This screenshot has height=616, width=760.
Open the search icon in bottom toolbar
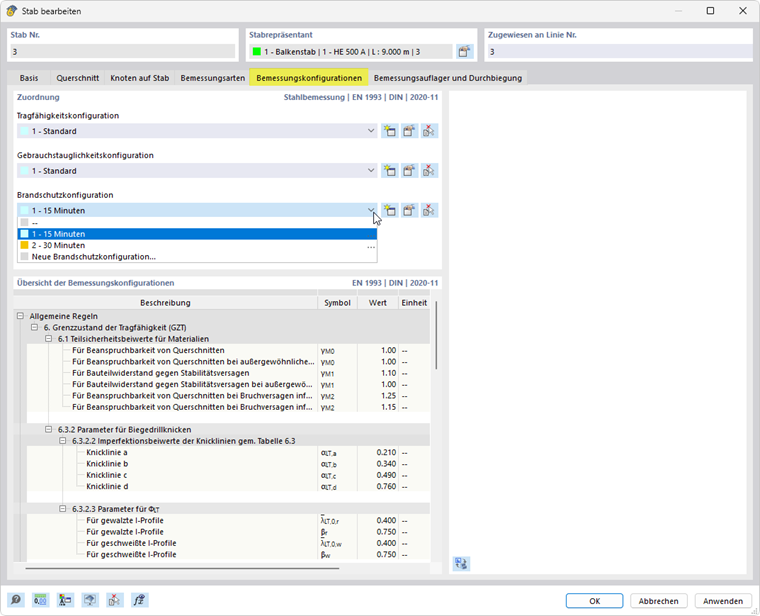tap(16, 600)
